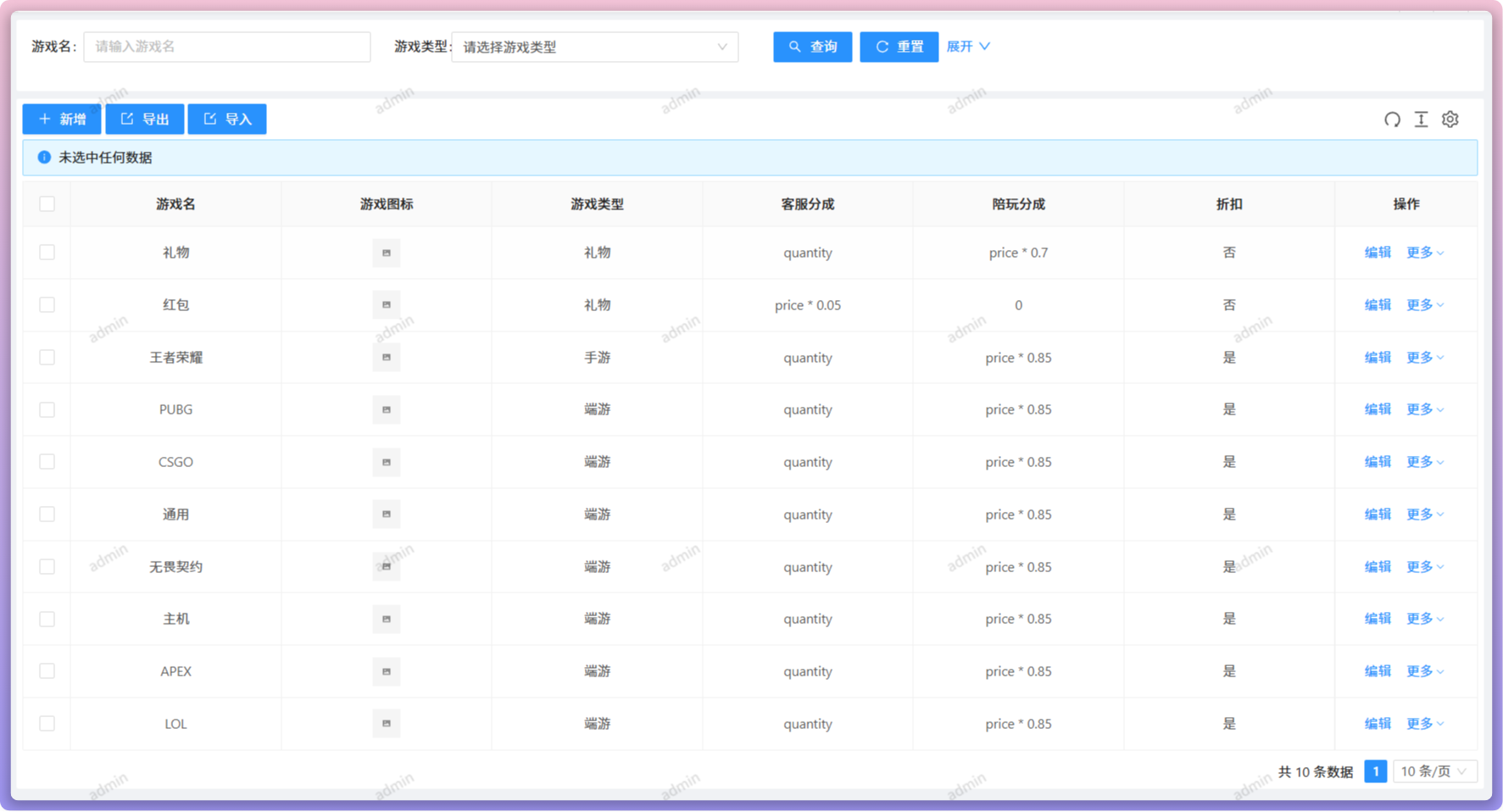Click the info icon beside 未选中任何数据
Image resolution: width=1503 pixels, height=812 pixels.
[43, 158]
